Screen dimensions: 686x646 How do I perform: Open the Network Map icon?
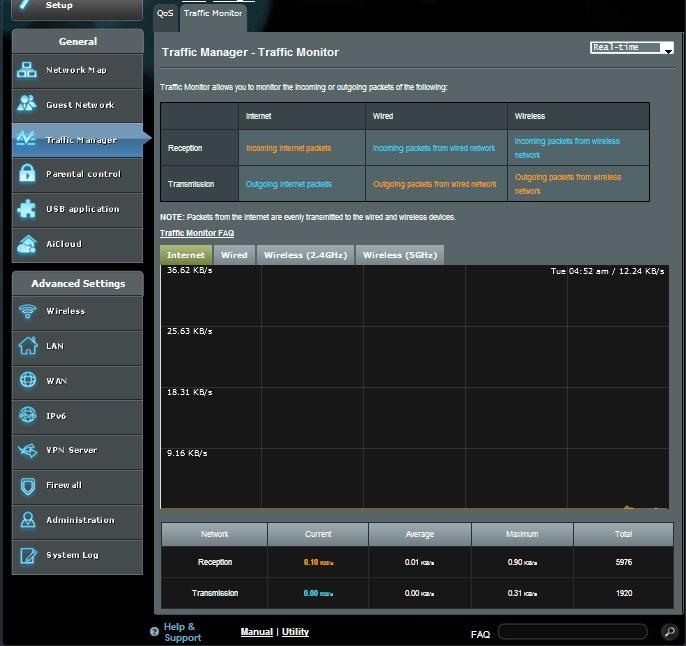pos(27,70)
